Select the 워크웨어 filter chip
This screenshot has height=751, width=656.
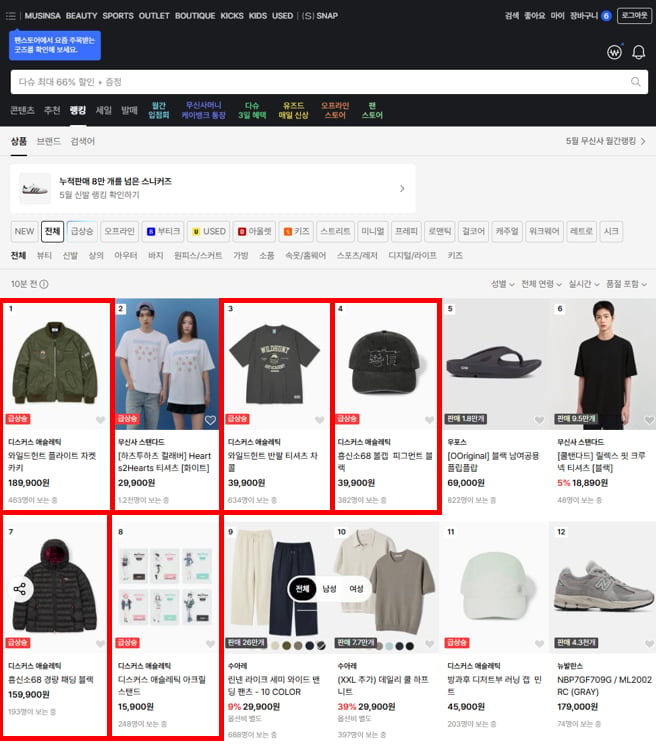tap(544, 231)
